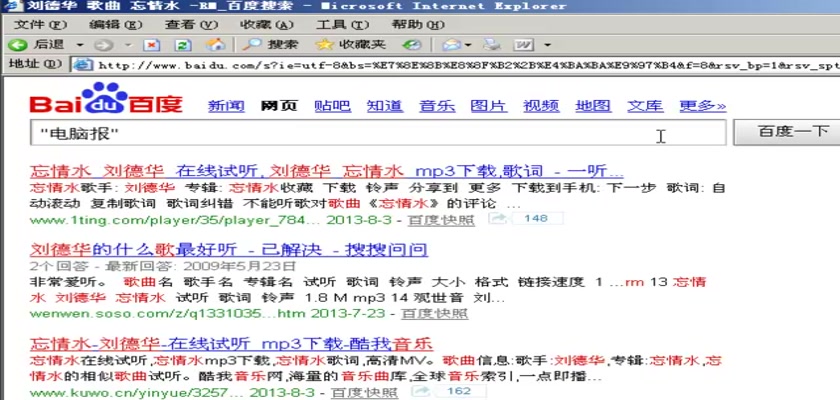Expand the Mail dropdown arrow
Screen dimensions: 840x400
(468, 45)
